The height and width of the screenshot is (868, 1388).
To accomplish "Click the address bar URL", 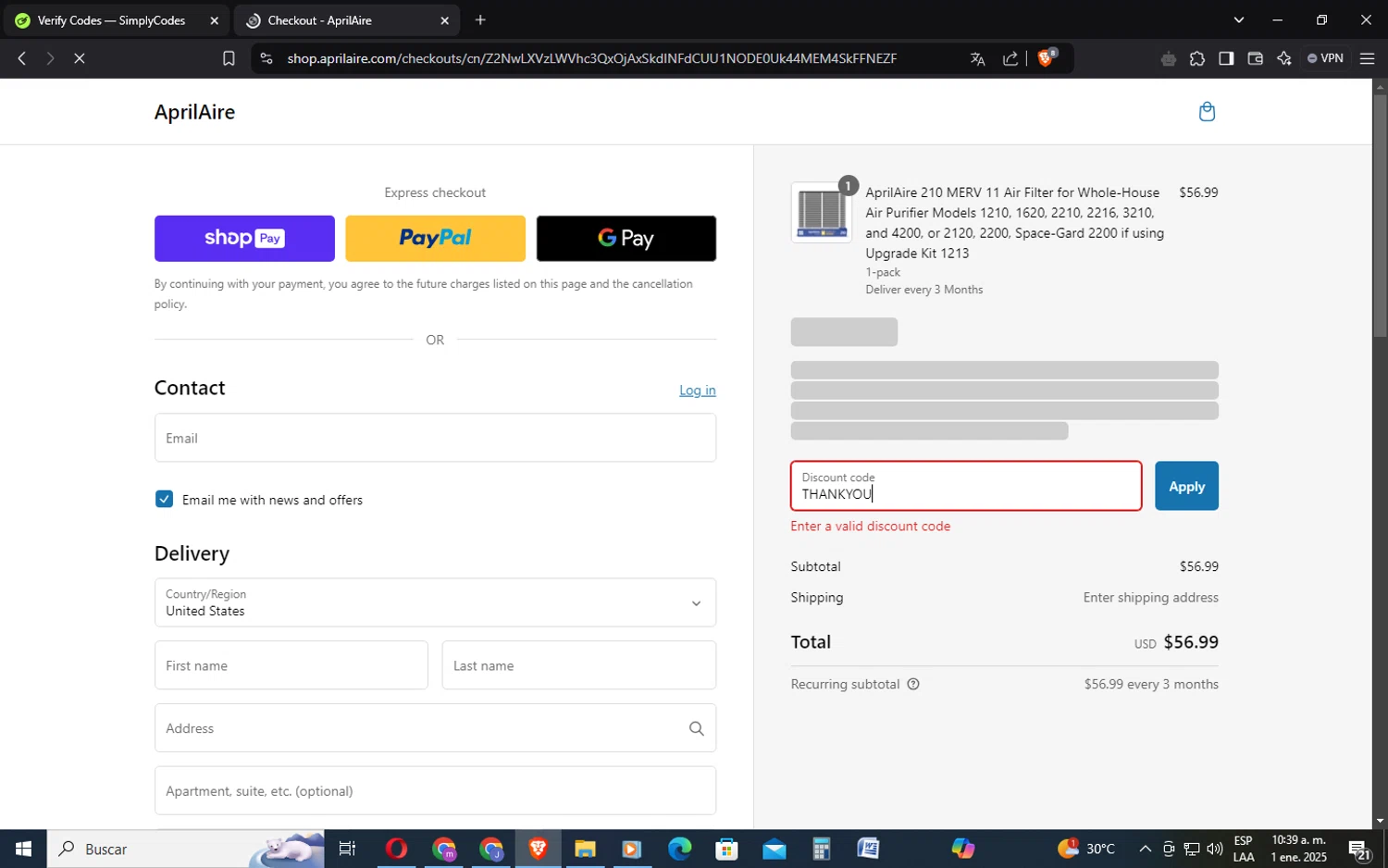I will (x=592, y=58).
